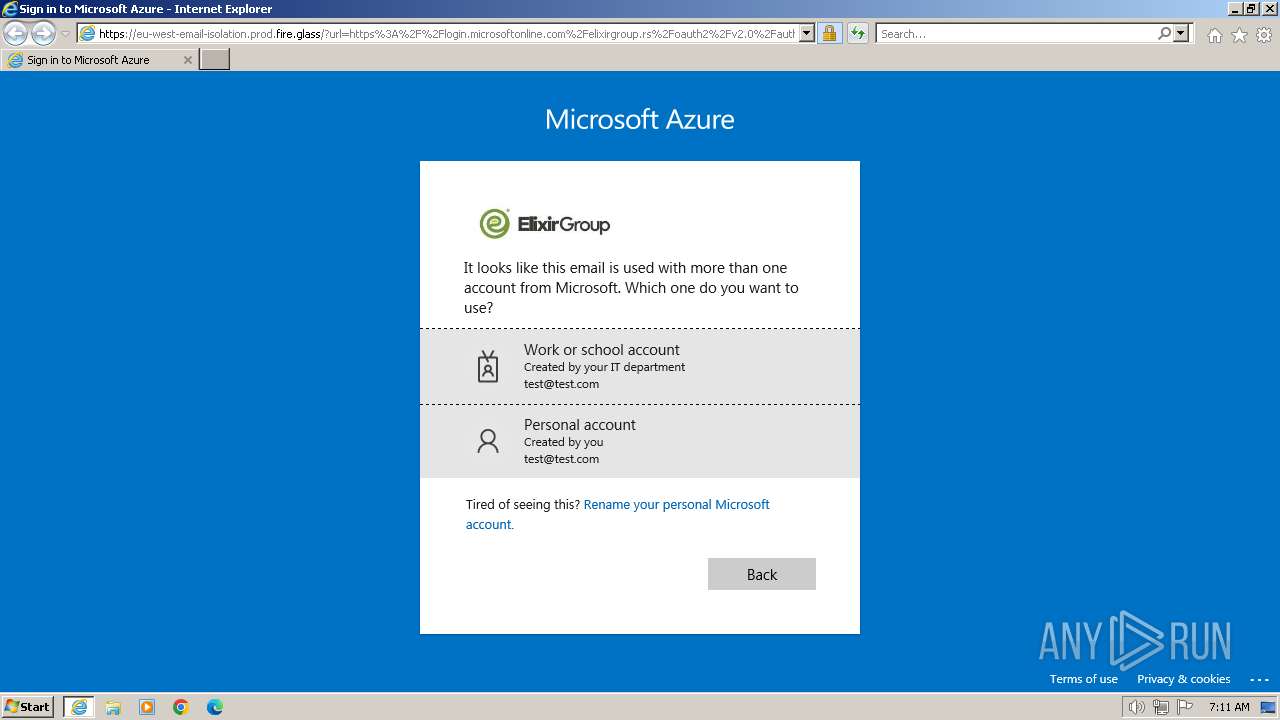Click the address bar URL field
The height and width of the screenshot is (720, 1280).
446,34
